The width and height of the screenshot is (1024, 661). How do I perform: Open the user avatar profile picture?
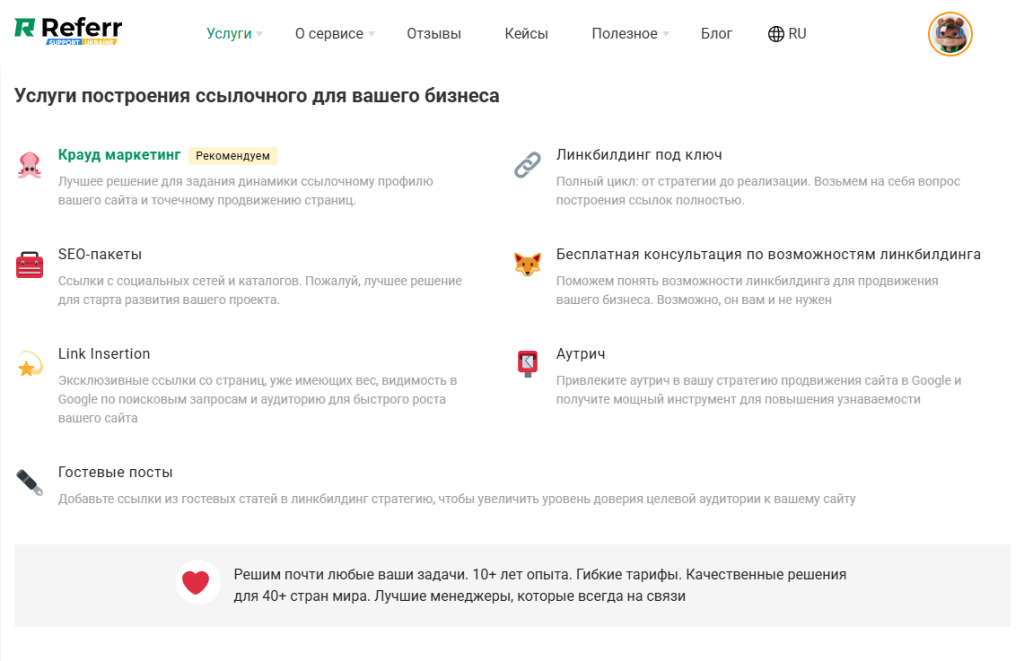coord(949,34)
